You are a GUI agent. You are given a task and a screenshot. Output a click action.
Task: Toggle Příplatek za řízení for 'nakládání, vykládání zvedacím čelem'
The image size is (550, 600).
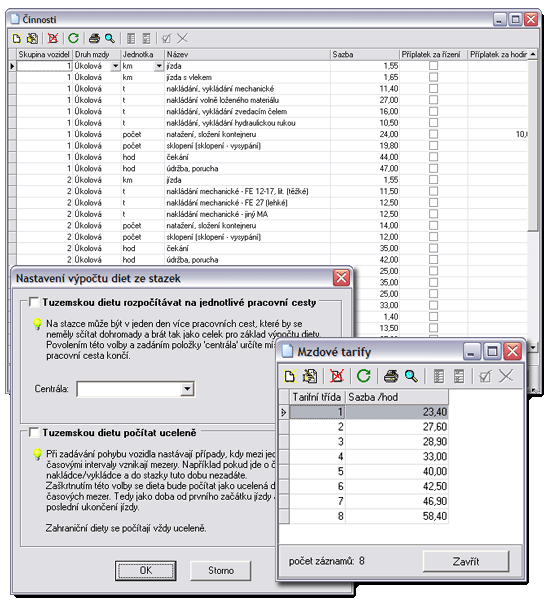[433, 111]
